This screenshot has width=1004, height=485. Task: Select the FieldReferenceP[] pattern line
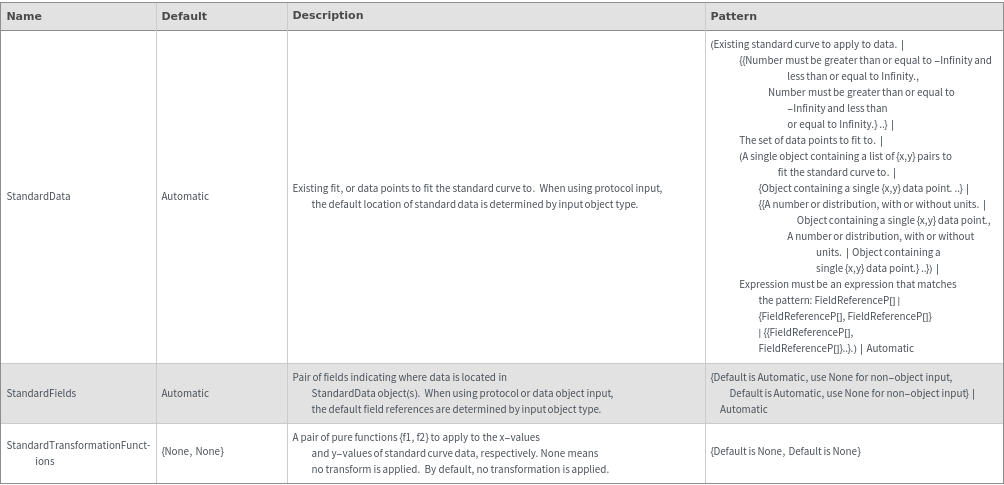[857, 300]
